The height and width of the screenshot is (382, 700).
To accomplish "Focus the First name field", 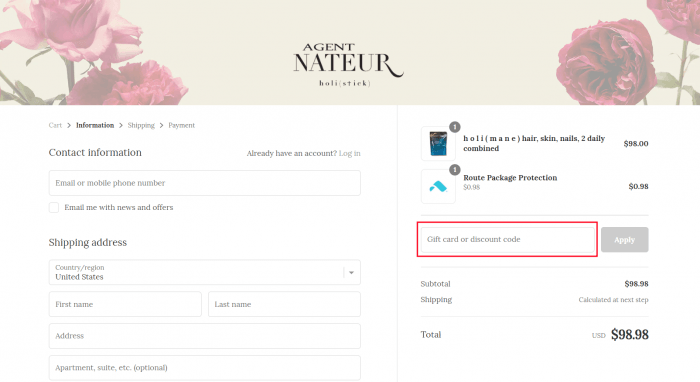I will coord(125,304).
